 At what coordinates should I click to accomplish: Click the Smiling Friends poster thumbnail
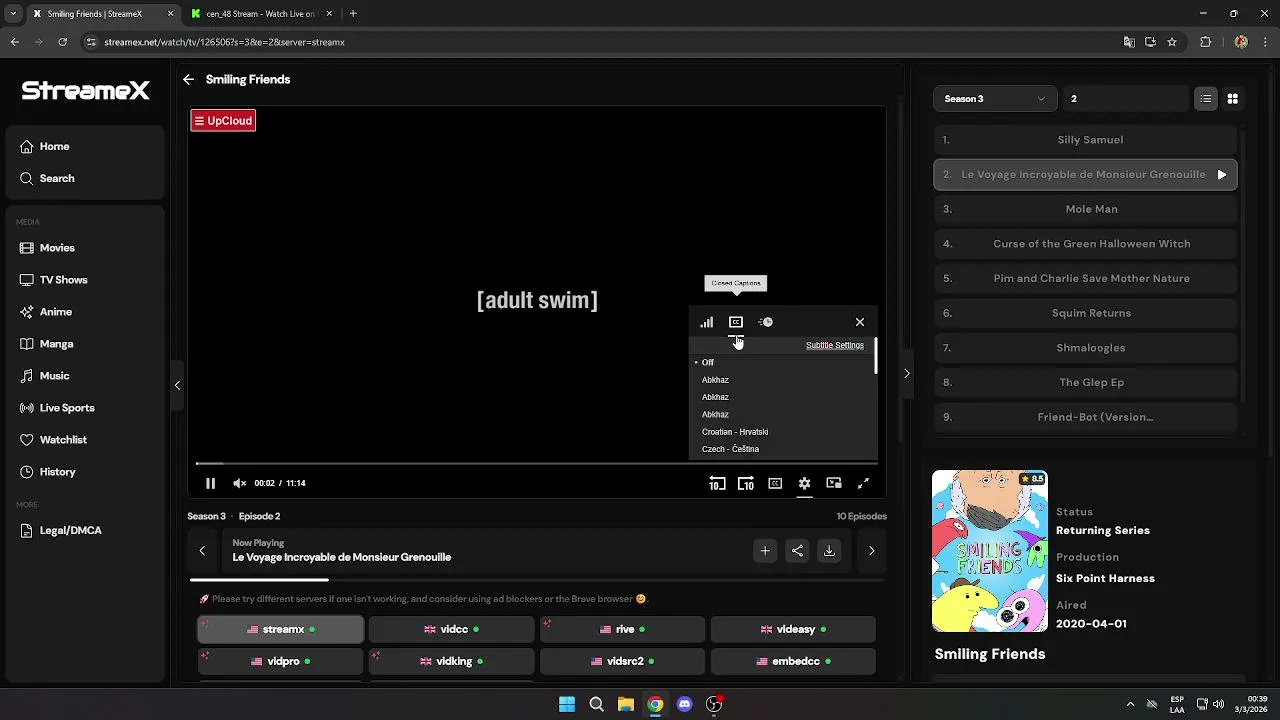[x=990, y=551]
